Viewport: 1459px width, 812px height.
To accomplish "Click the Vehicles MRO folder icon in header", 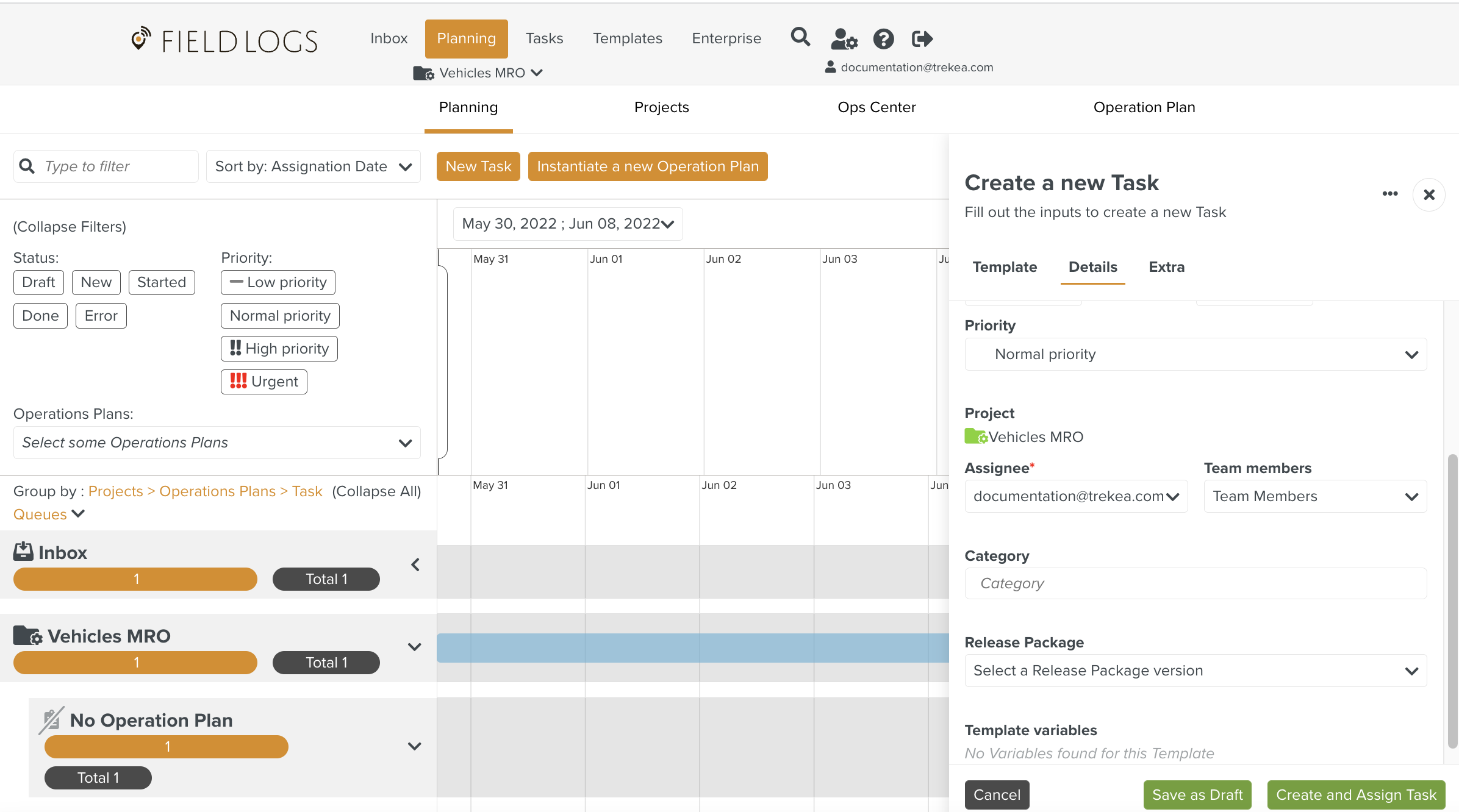I will tap(423, 73).
